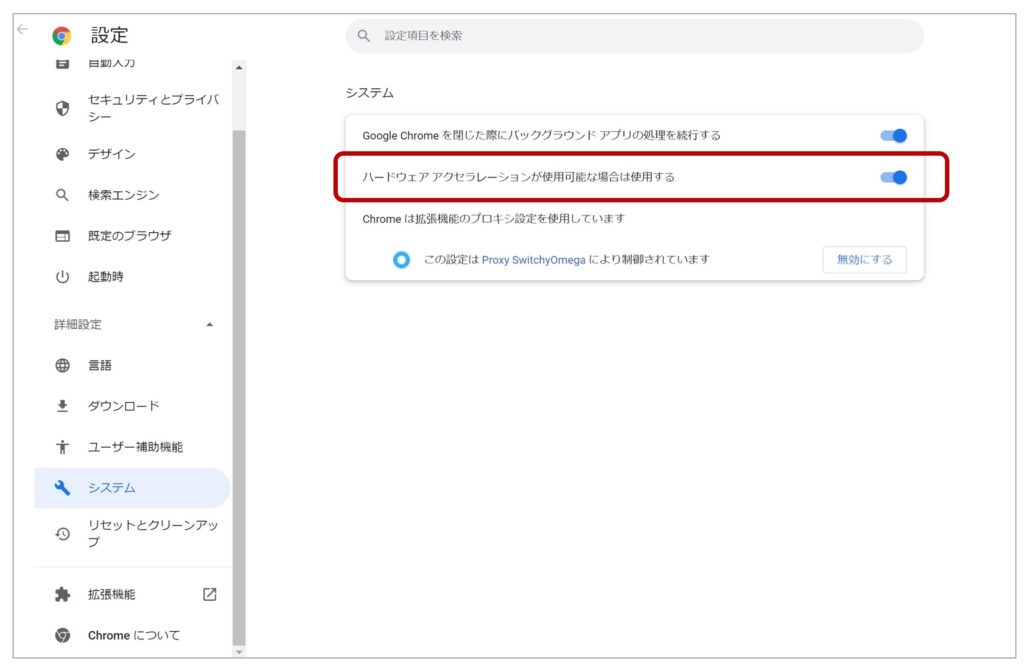Toggle background apps setting when Chrome closes
This screenshot has height=668, width=1024.
893,136
